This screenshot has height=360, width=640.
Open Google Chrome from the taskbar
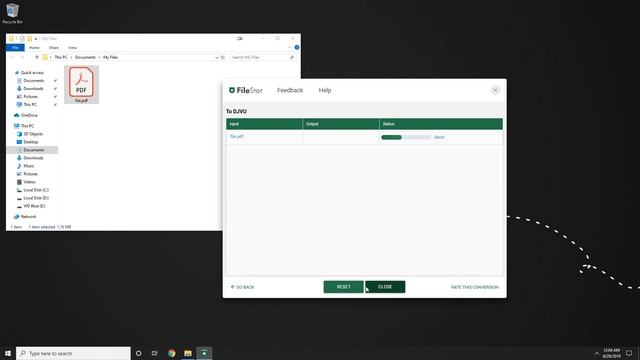(171, 353)
